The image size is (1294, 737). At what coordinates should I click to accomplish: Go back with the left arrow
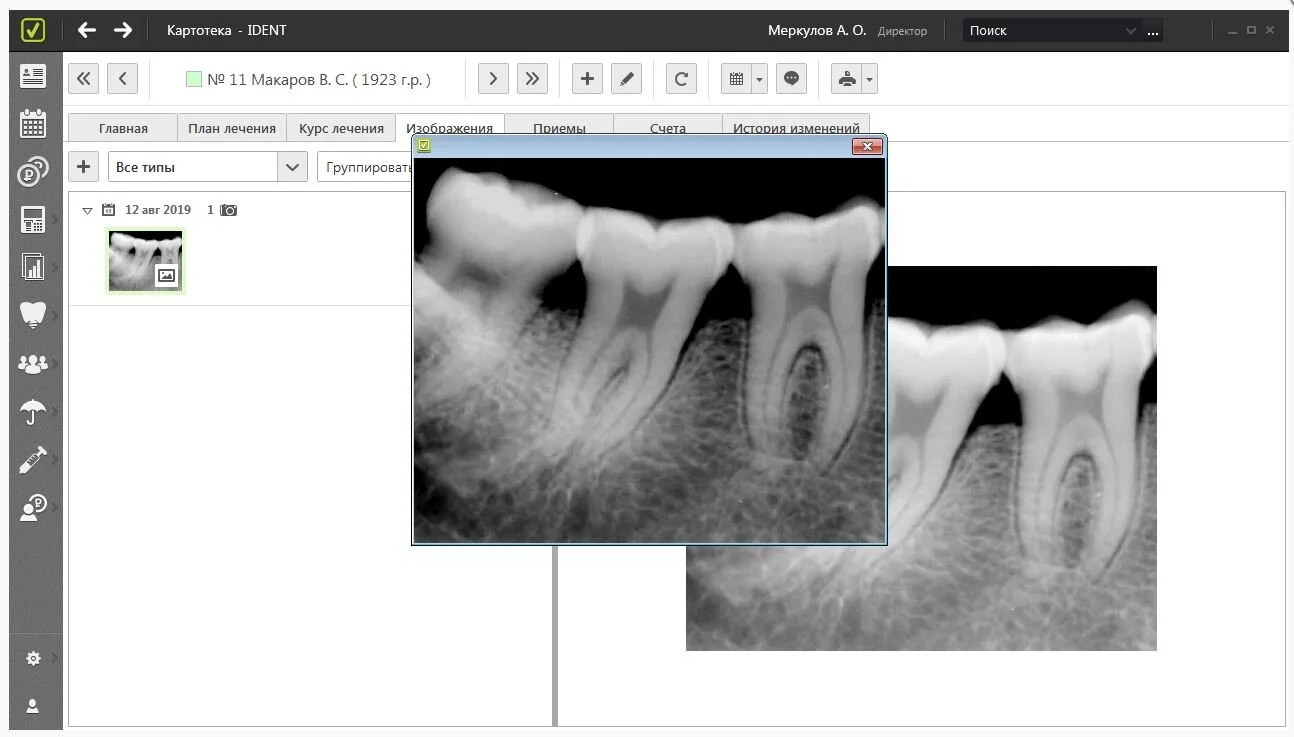point(87,30)
